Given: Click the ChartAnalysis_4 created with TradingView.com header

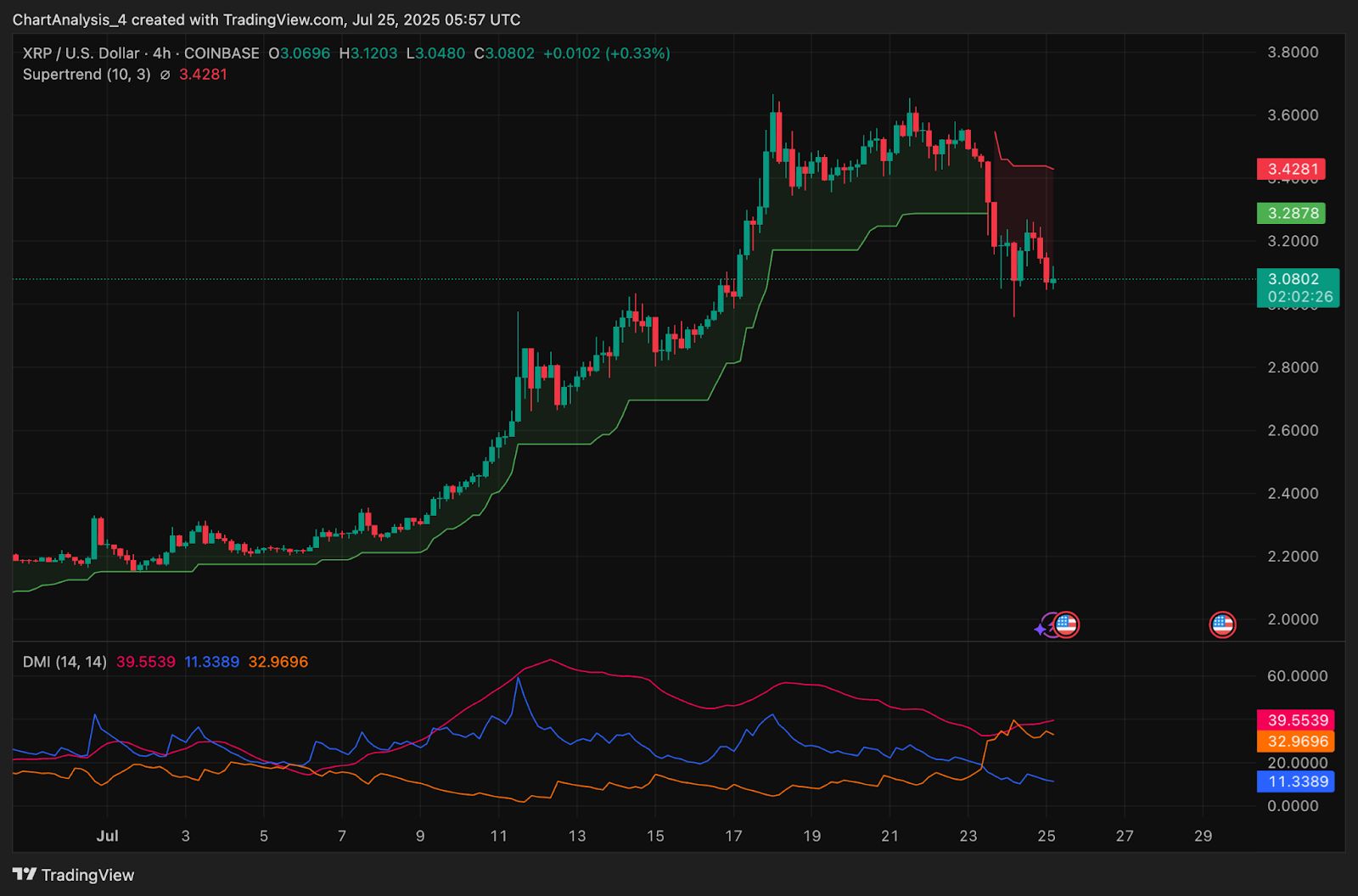Looking at the screenshot, I should [267, 20].
